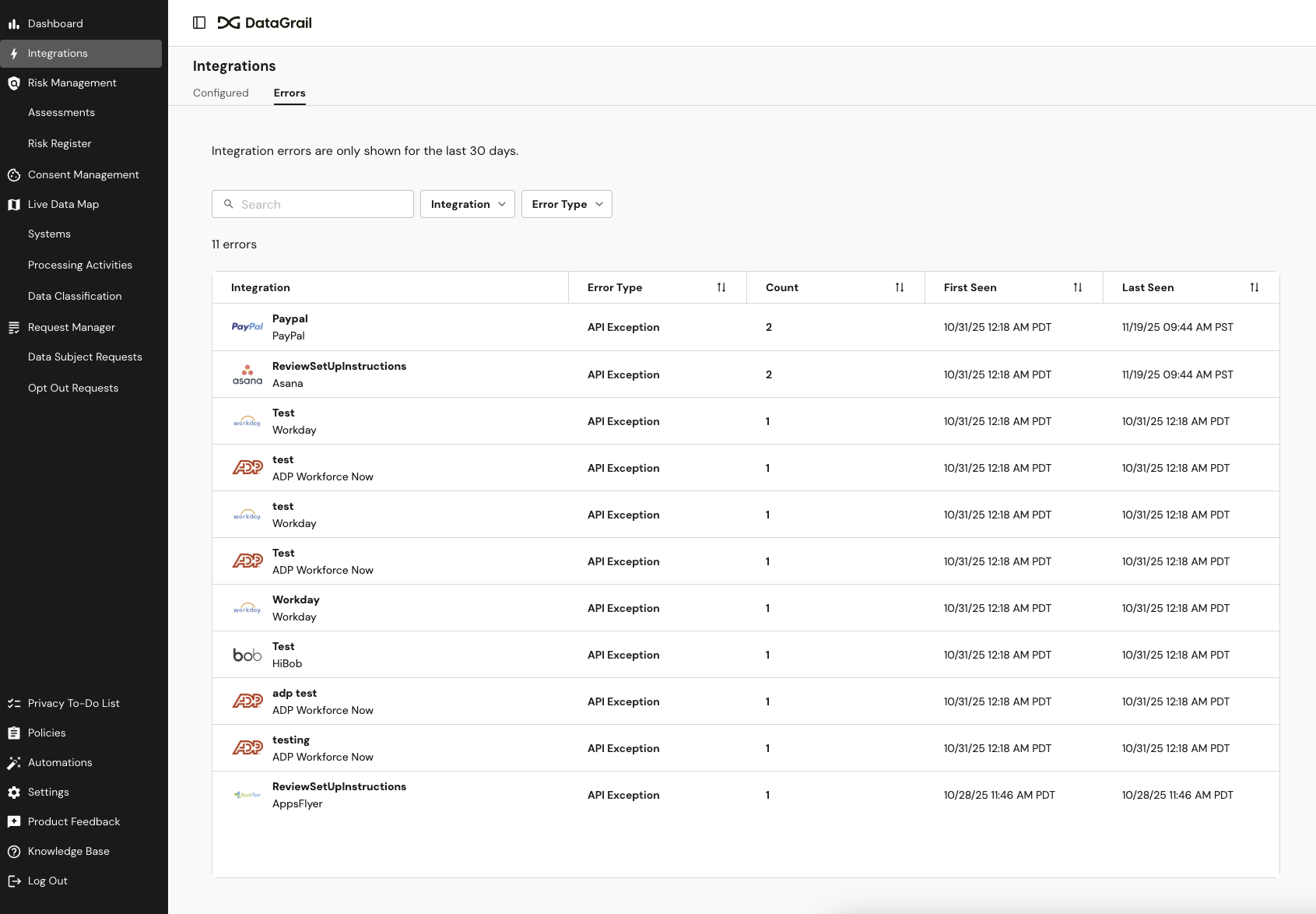Toggle sorting on the Last Seen column
1316x914 pixels.
point(1254,287)
